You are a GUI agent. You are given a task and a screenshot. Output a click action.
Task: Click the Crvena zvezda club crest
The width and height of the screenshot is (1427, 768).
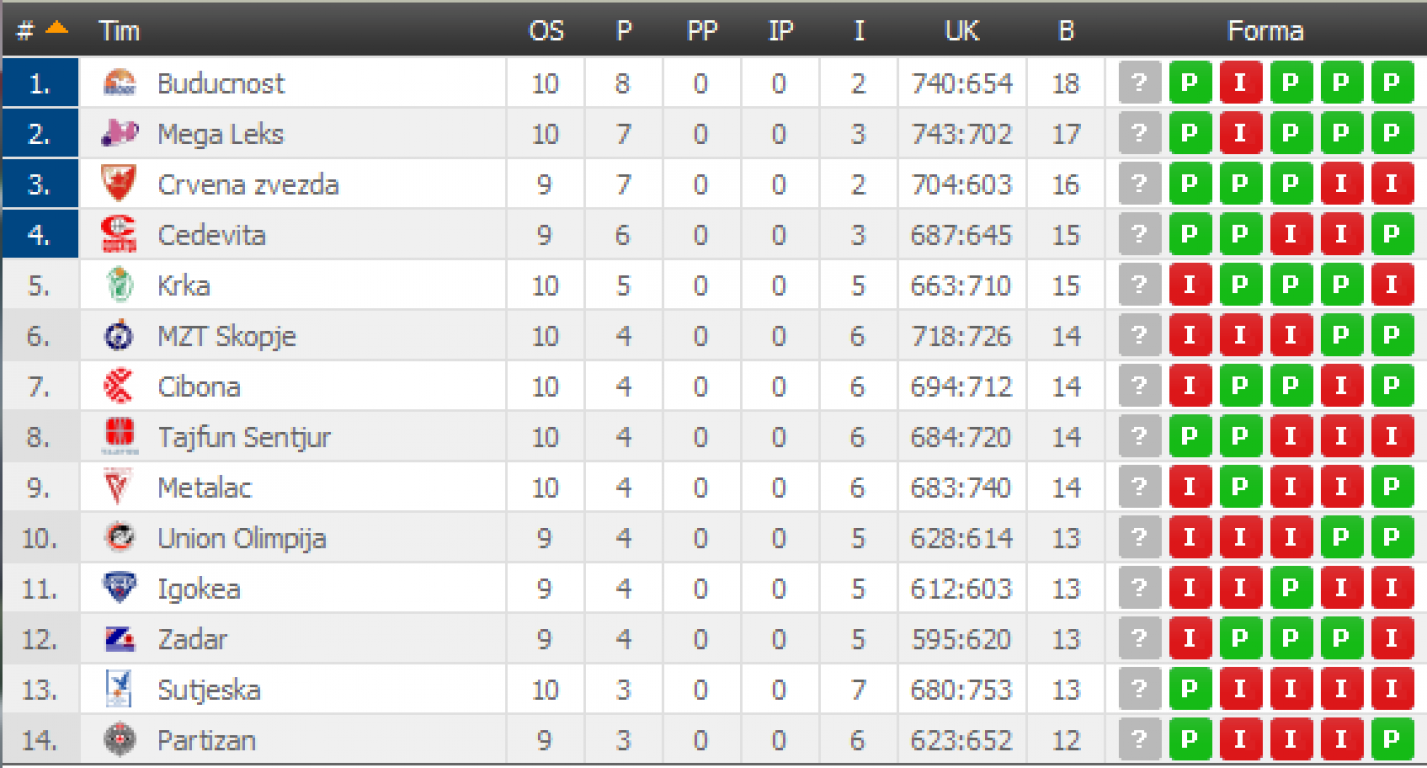click(120, 184)
